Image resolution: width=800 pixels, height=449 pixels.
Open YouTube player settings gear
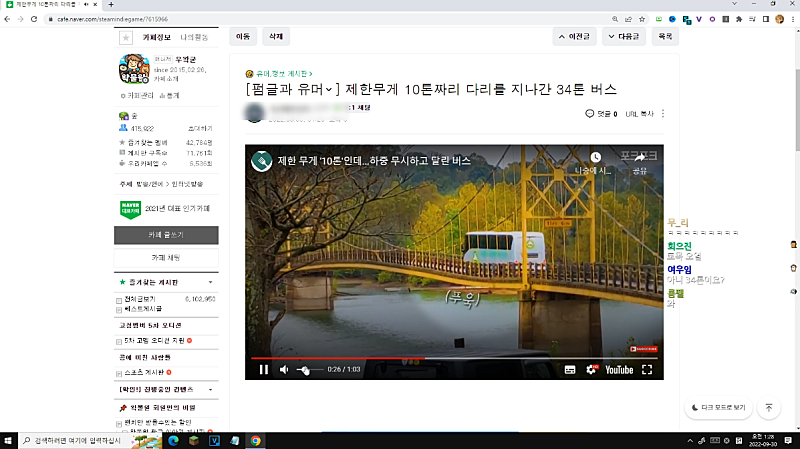pyautogui.click(x=591, y=369)
